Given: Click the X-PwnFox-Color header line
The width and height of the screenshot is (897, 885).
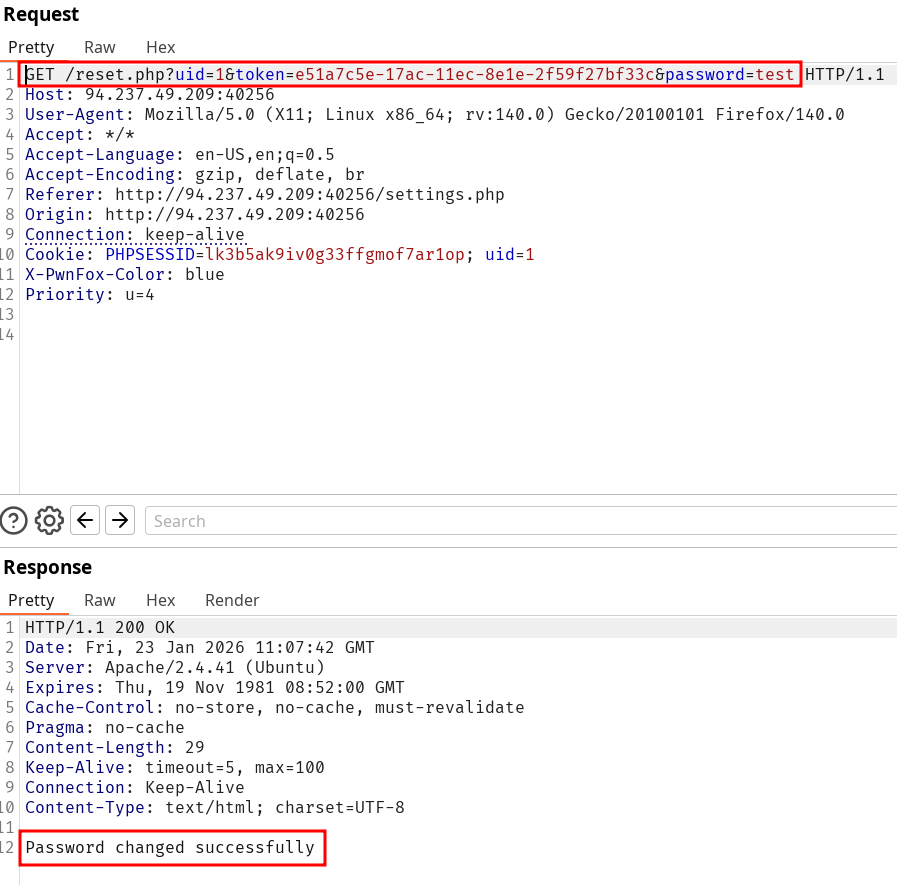Looking at the screenshot, I should 125,275.
